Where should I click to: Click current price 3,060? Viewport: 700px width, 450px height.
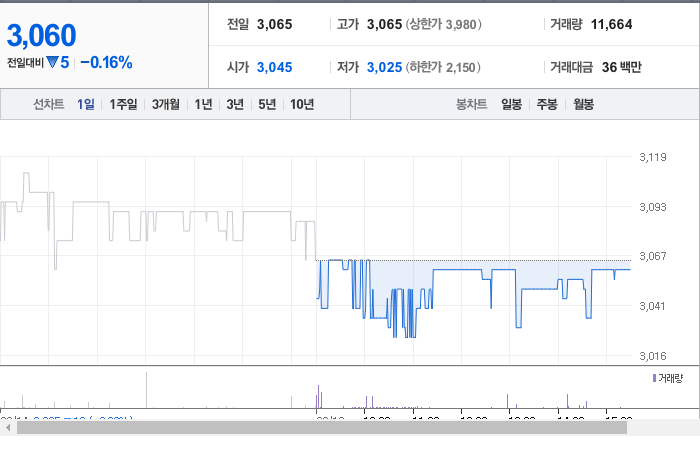(42, 35)
